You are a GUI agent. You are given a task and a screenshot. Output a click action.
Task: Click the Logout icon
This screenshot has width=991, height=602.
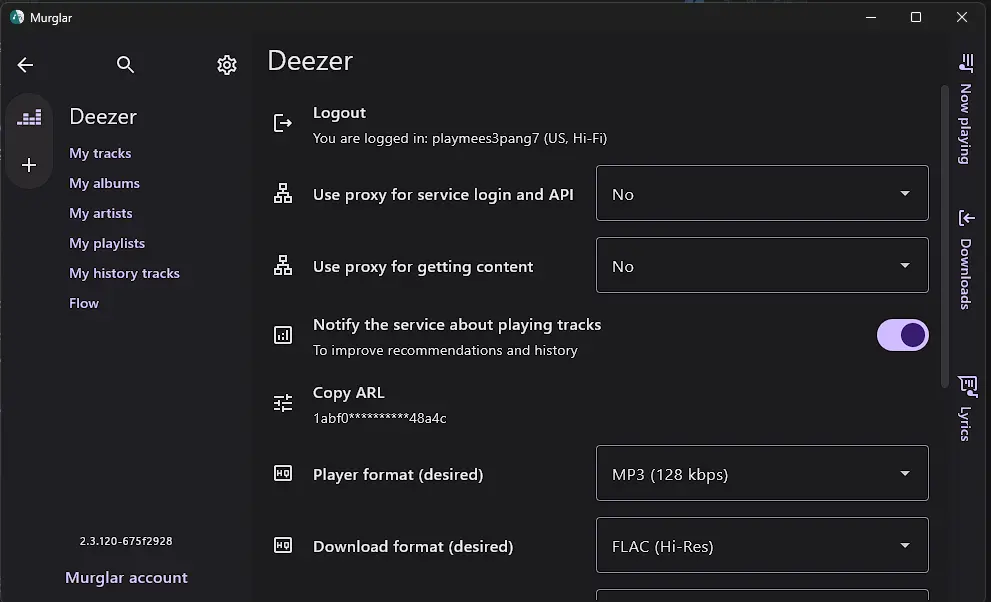pos(283,123)
